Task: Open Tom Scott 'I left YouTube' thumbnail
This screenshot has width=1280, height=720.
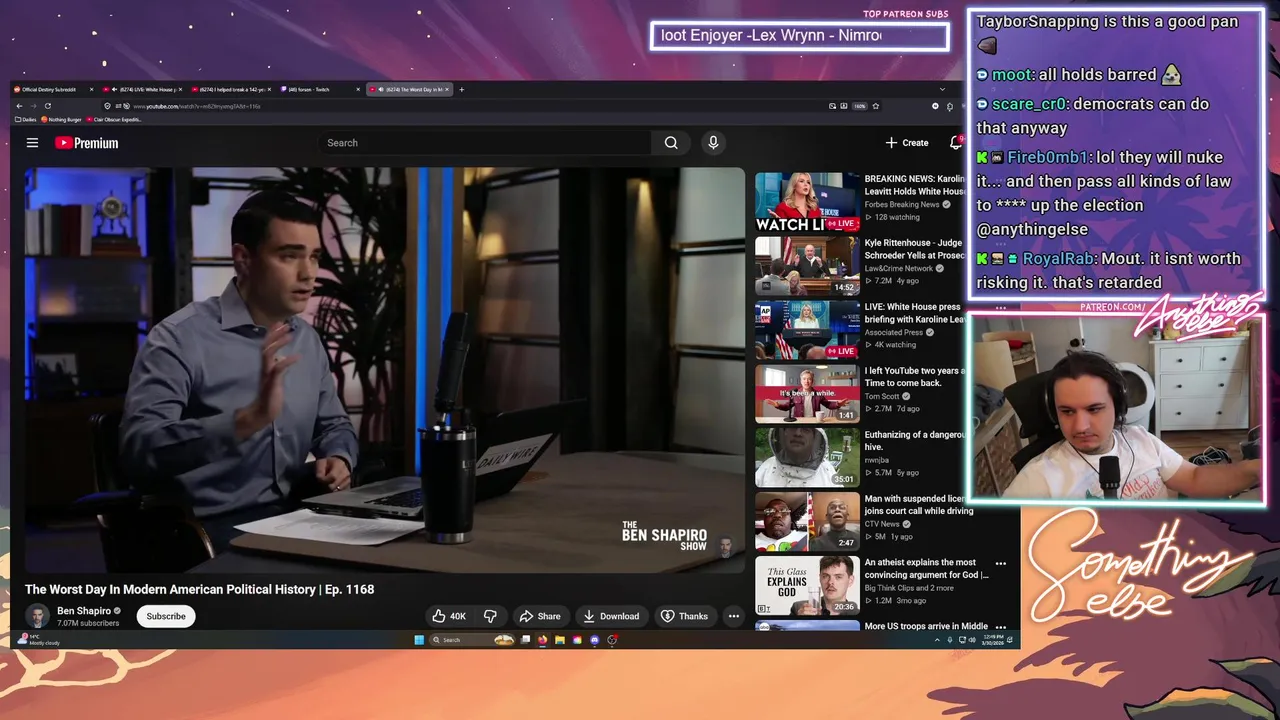Action: (807, 394)
